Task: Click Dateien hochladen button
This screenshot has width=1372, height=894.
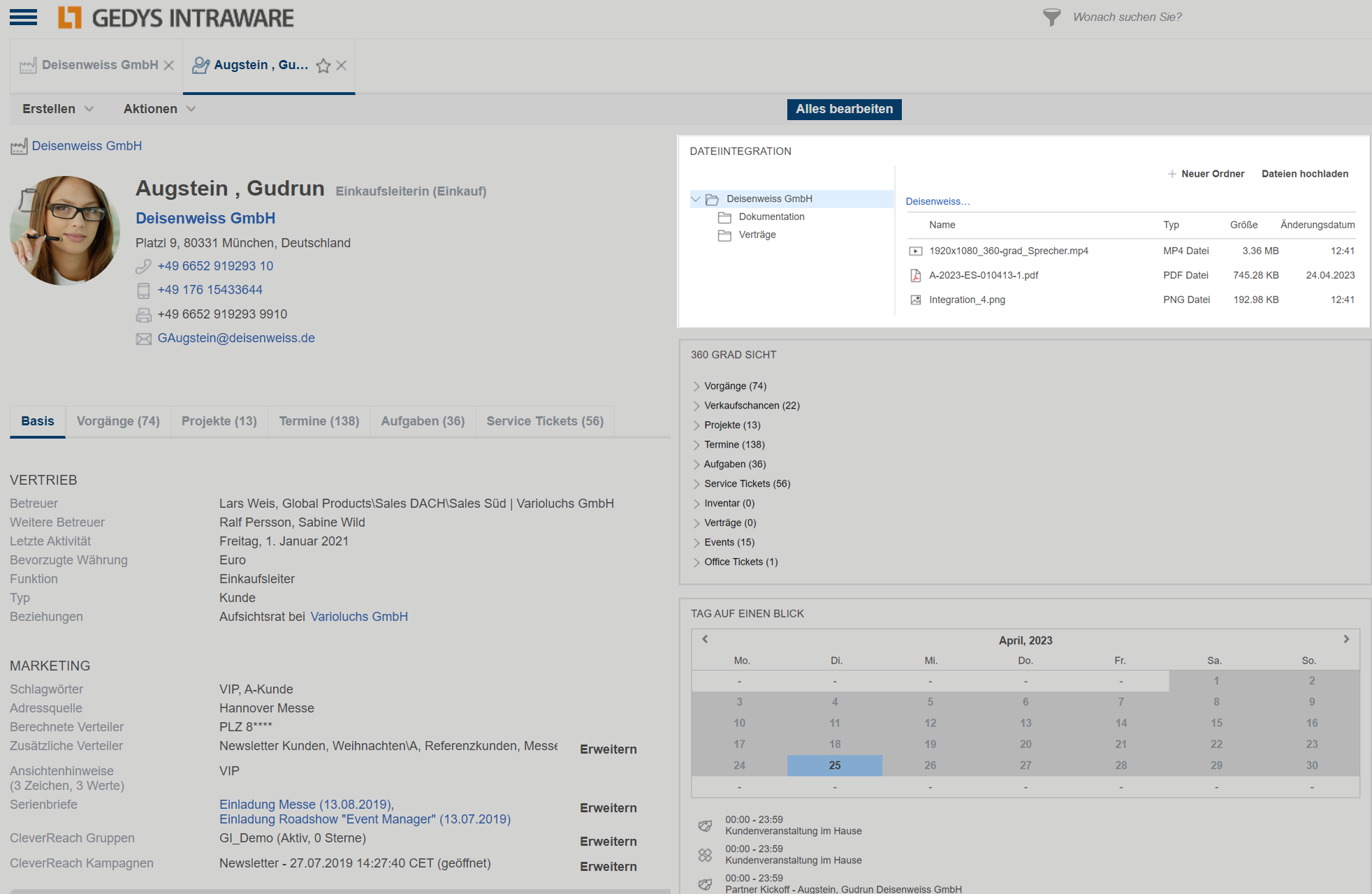Action: (x=1305, y=174)
